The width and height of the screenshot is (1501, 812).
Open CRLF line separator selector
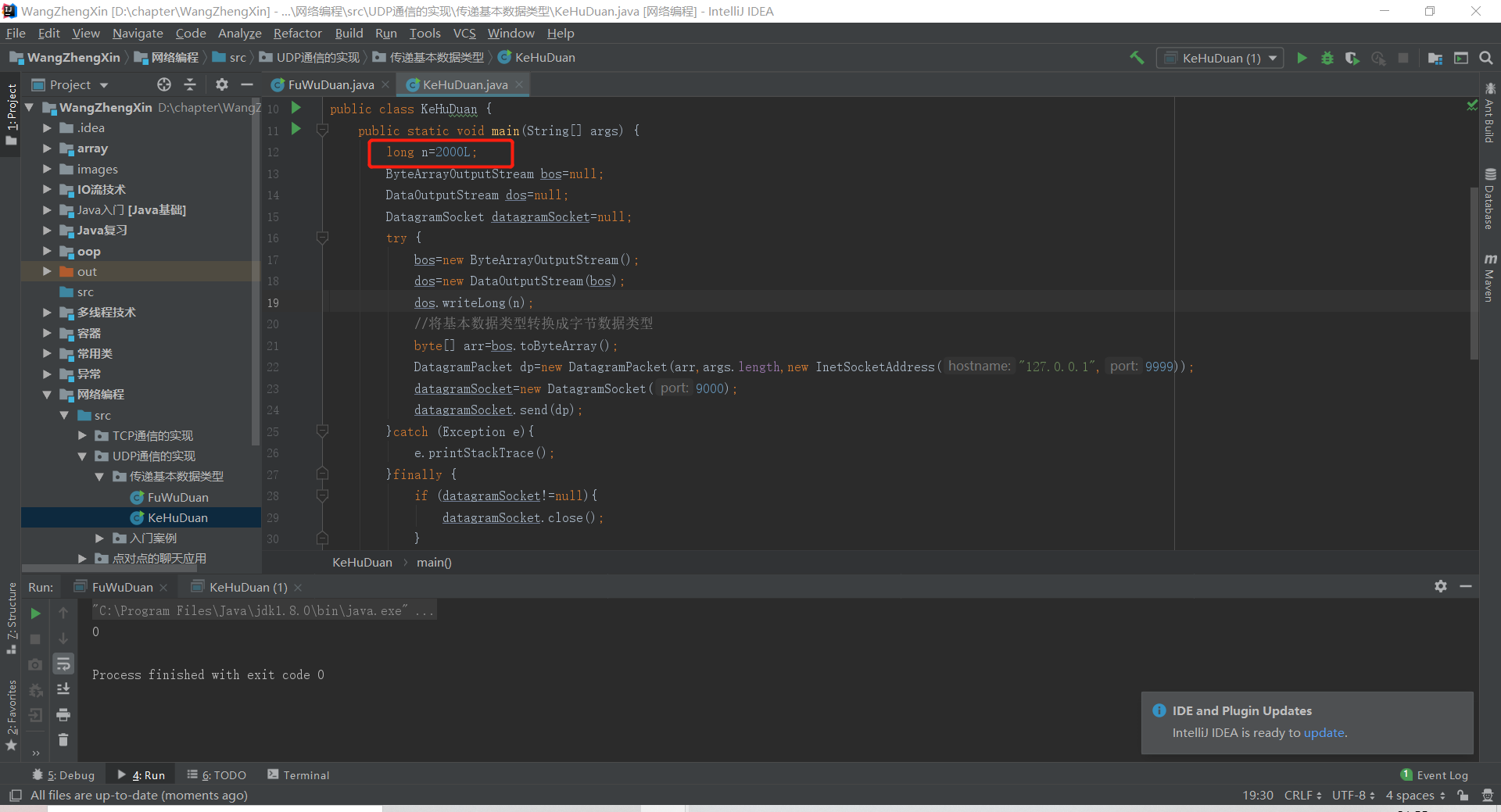pos(1302,796)
